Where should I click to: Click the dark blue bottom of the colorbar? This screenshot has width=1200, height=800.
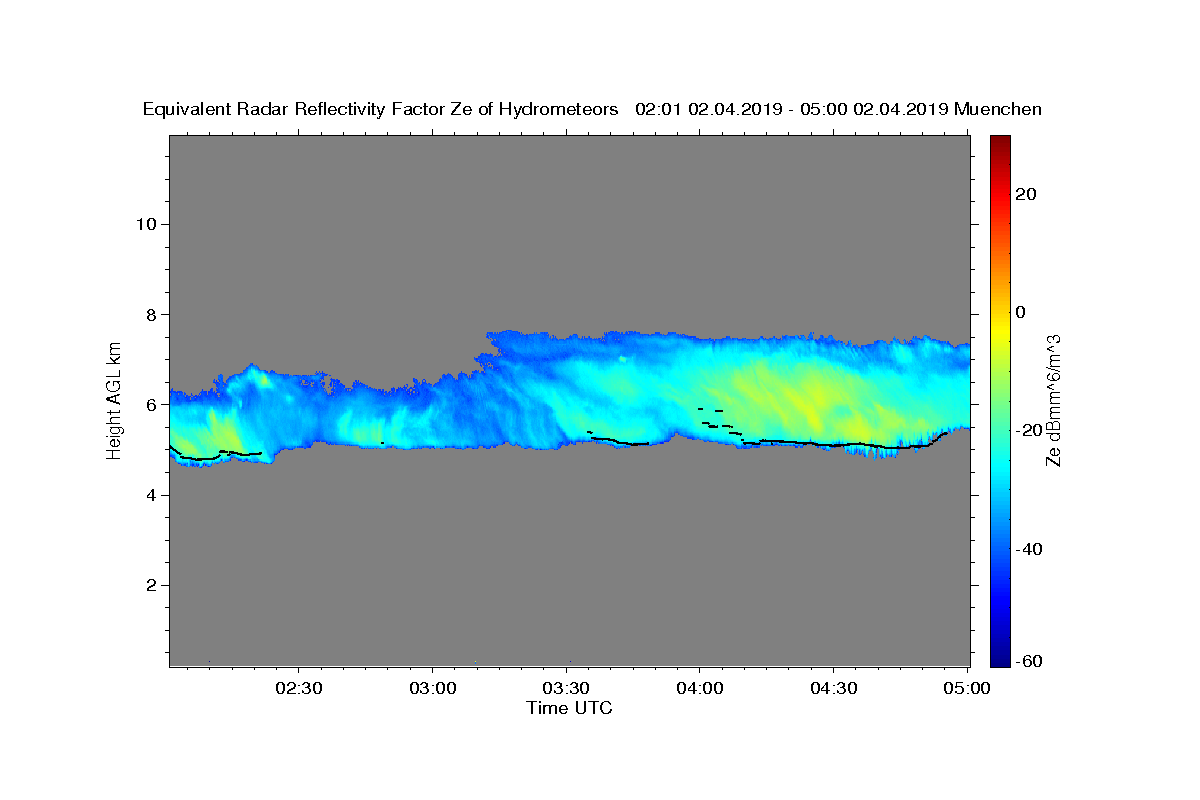[1000, 658]
